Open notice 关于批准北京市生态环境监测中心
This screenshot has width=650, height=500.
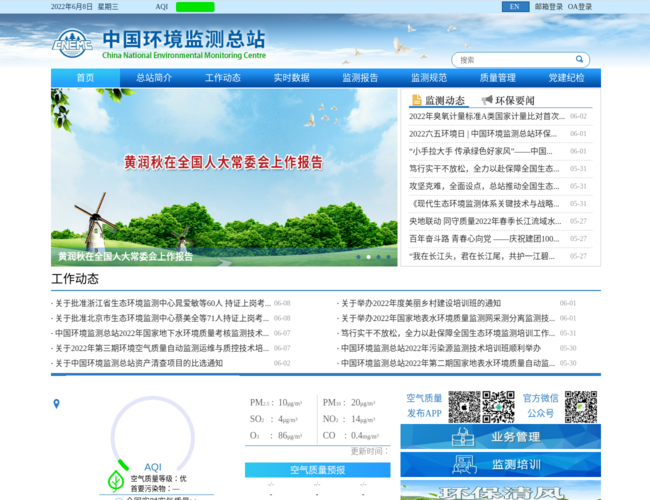(162, 318)
